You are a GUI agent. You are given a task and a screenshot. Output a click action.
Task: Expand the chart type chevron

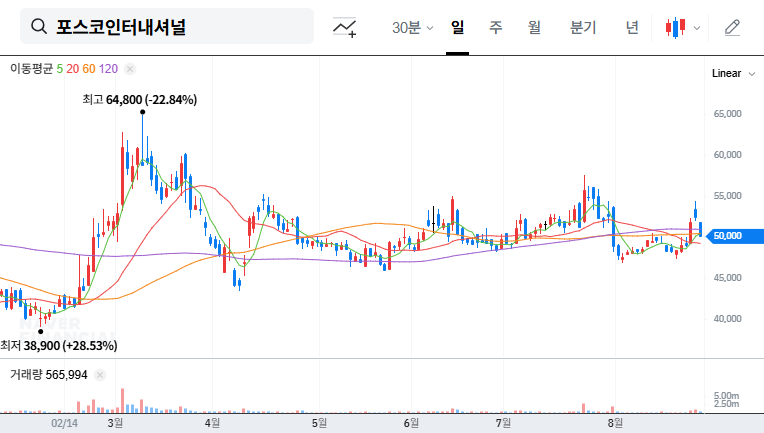(x=697, y=28)
